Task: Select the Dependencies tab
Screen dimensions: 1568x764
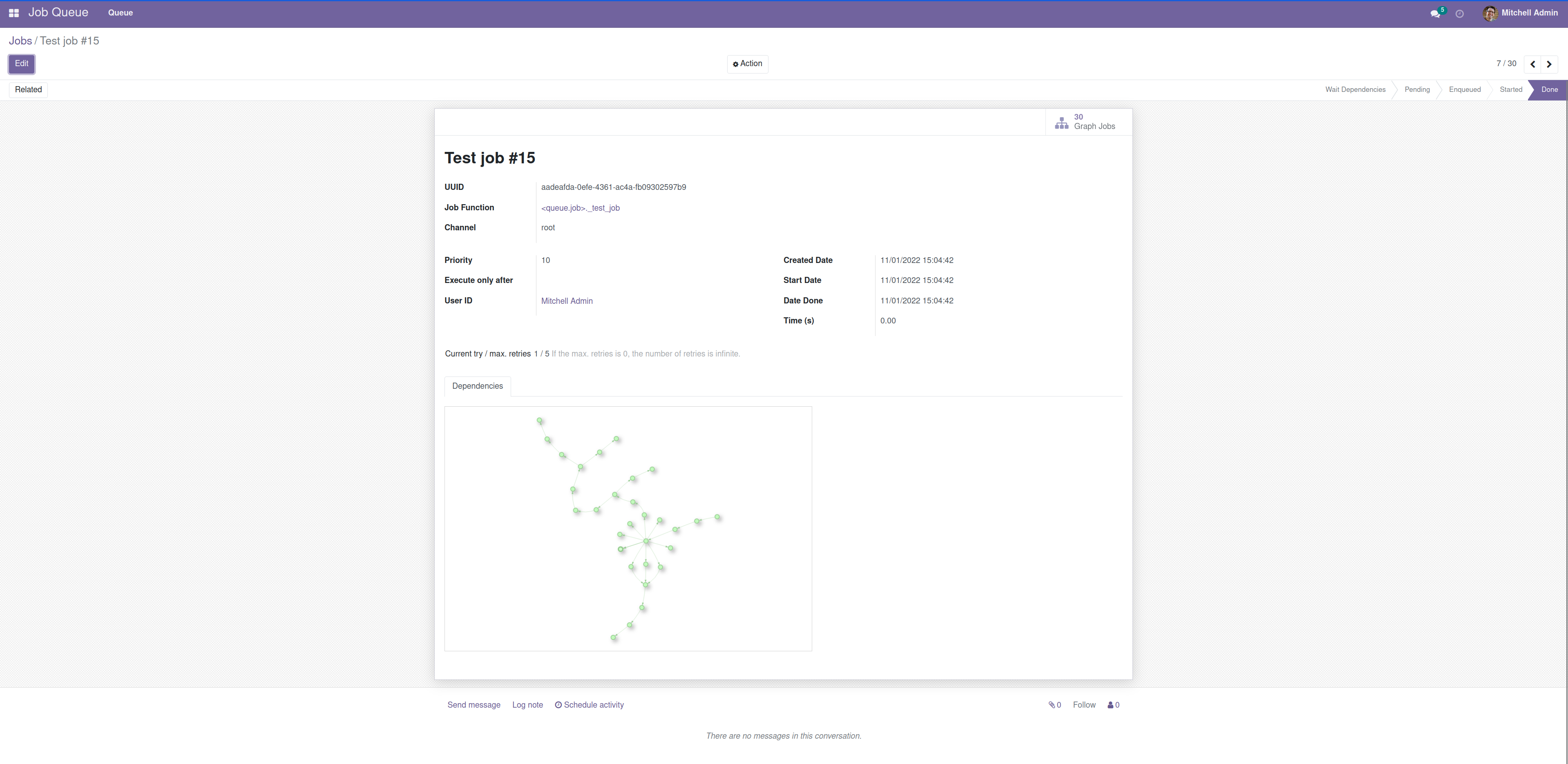Action: tap(477, 386)
